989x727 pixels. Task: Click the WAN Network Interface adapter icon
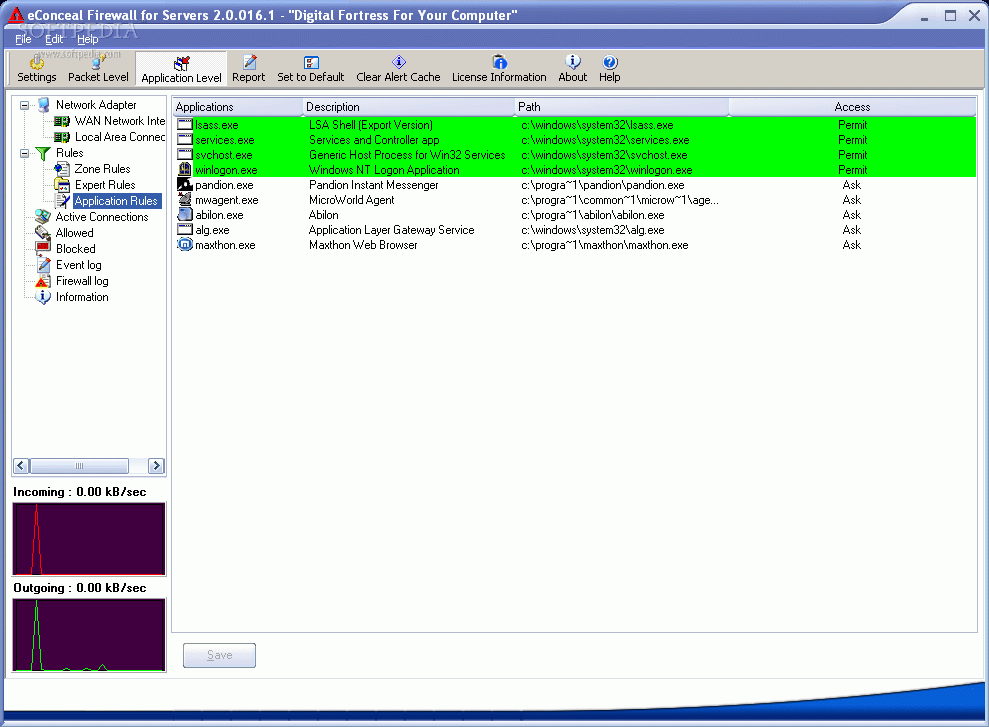pos(62,121)
